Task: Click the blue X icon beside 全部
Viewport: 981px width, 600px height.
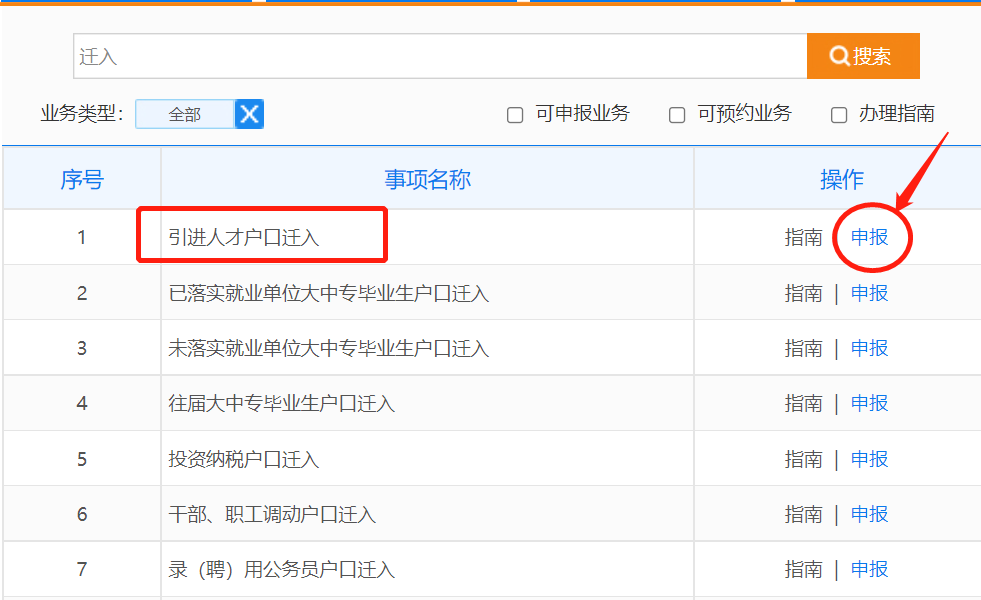Action: coord(249,114)
